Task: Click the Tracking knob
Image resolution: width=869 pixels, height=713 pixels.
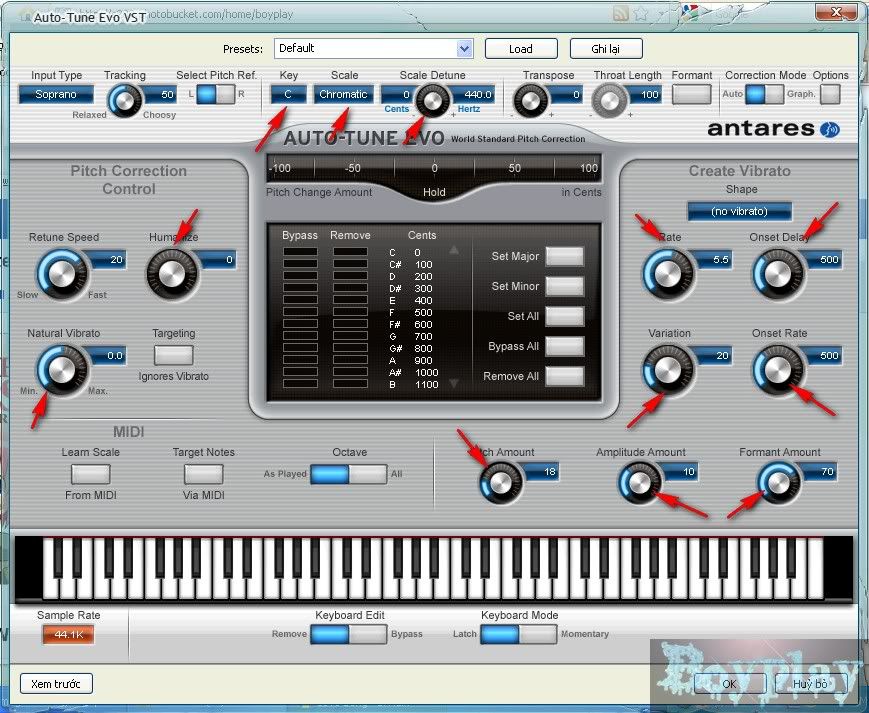Action: click(125, 99)
